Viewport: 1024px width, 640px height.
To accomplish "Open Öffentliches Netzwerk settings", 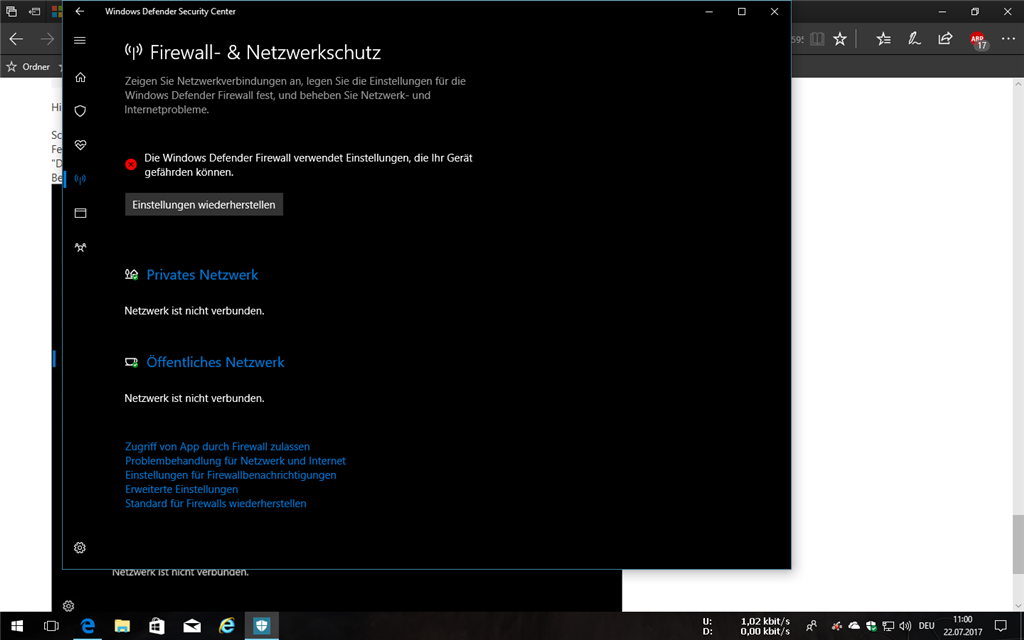I will 215,362.
